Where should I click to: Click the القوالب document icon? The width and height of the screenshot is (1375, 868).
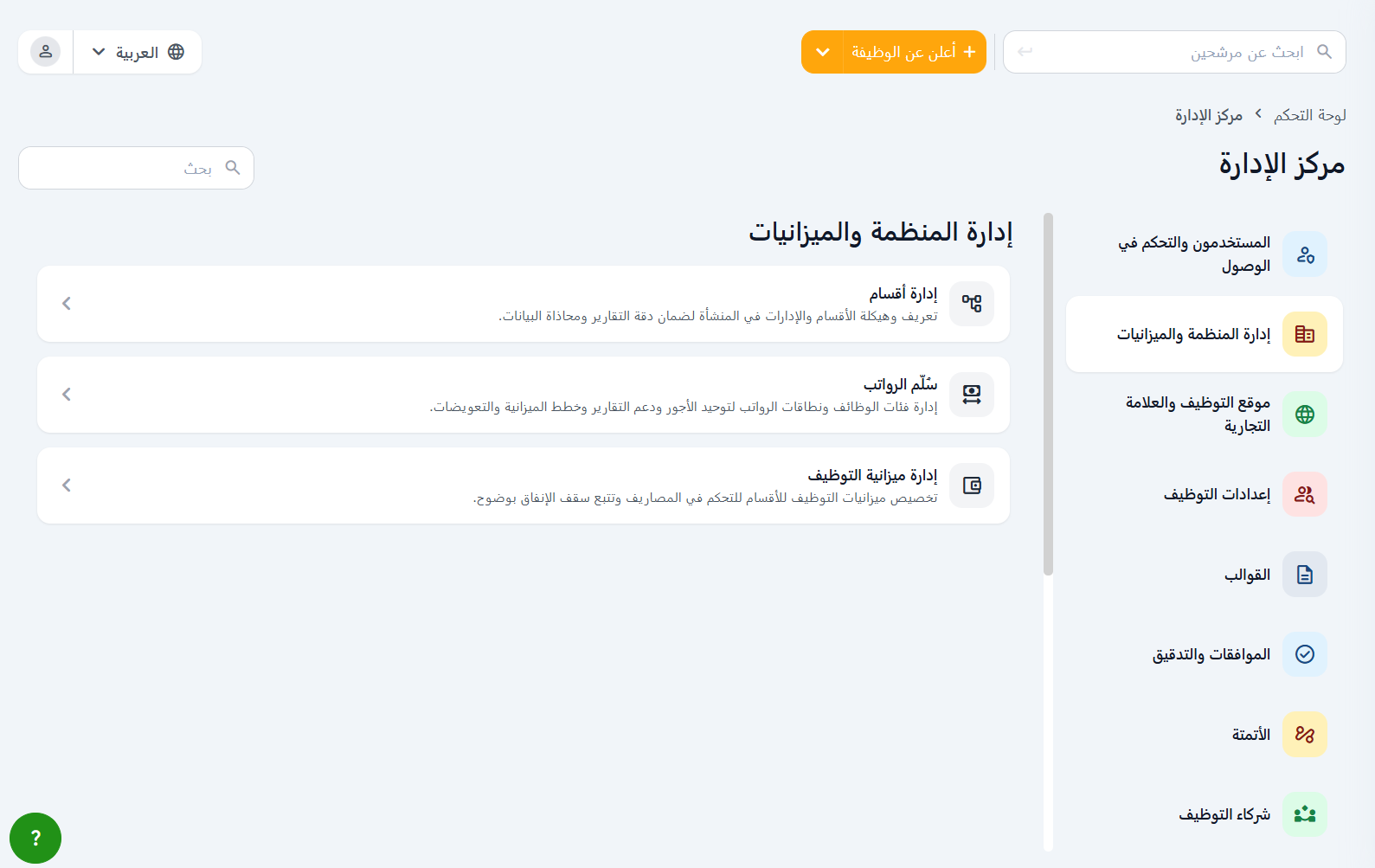(x=1304, y=575)
